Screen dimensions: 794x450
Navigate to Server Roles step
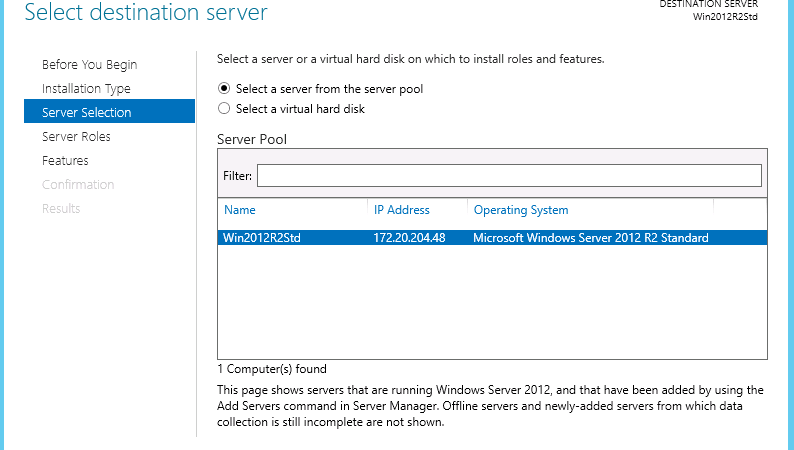pos(76,137)
